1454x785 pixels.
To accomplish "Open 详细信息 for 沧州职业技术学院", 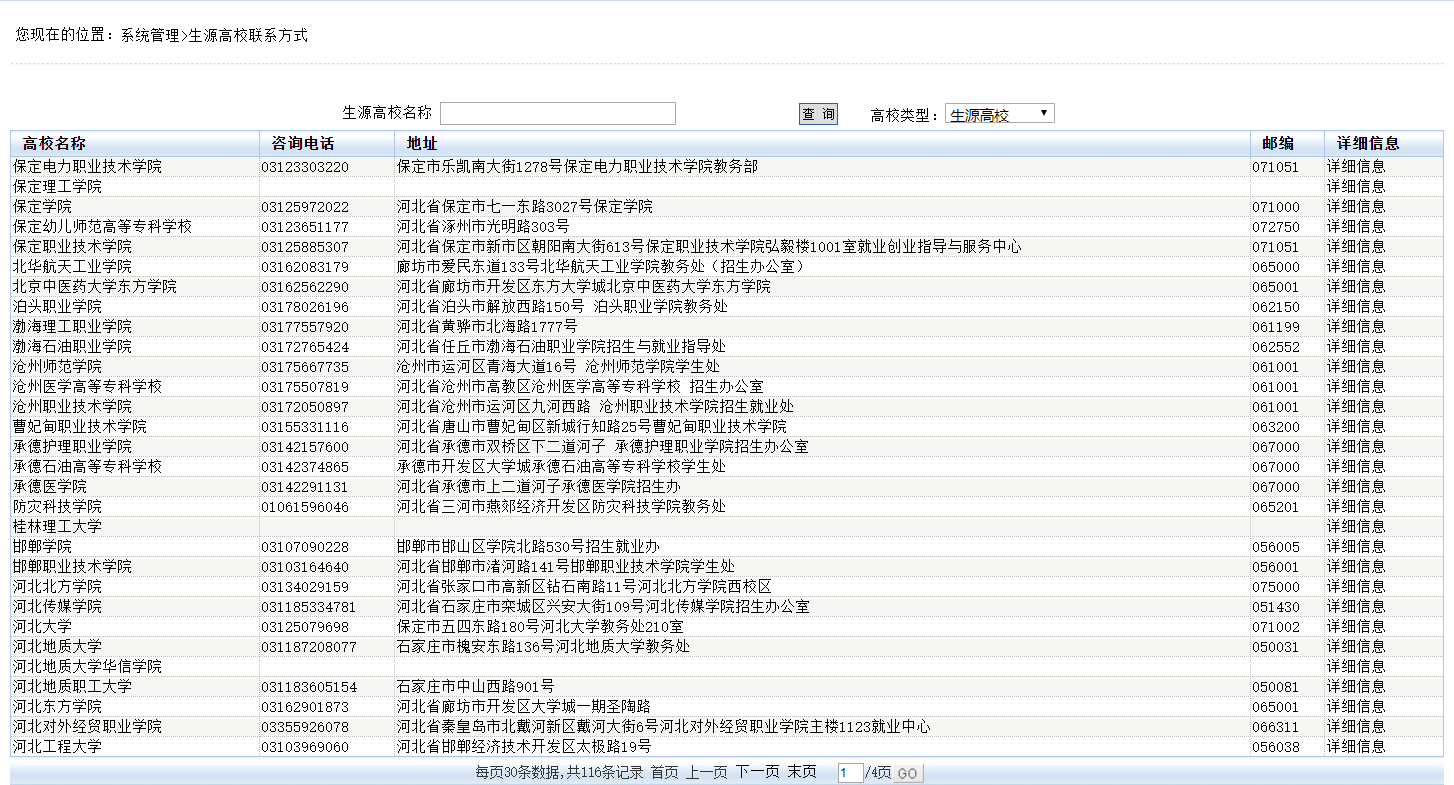I will [x=1356, y=407].
